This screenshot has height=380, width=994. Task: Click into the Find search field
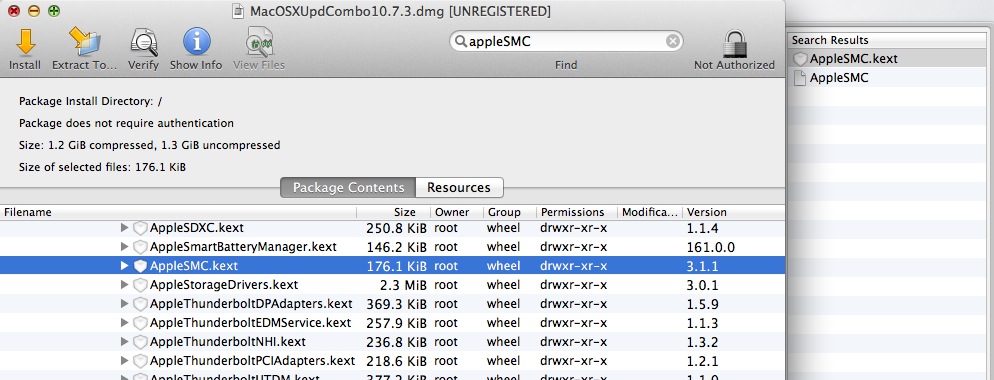(566, 42)
